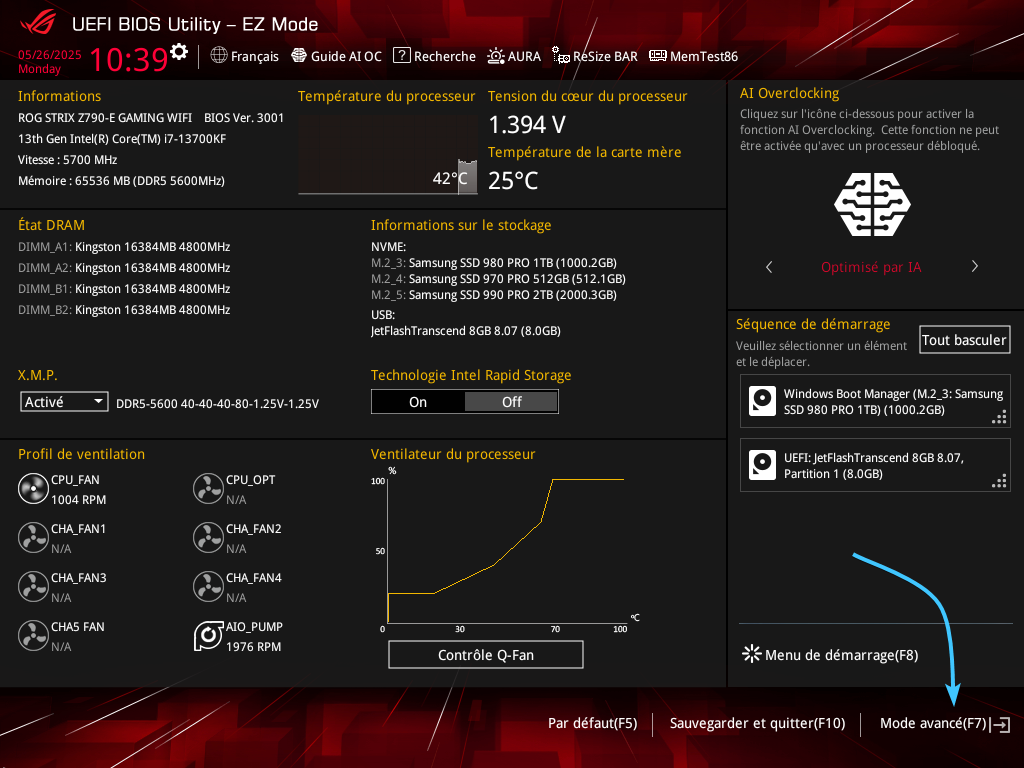The image size is (1024, 768).
Task: Turn Intel Rapid Storage Off
Action: (511, 402)
